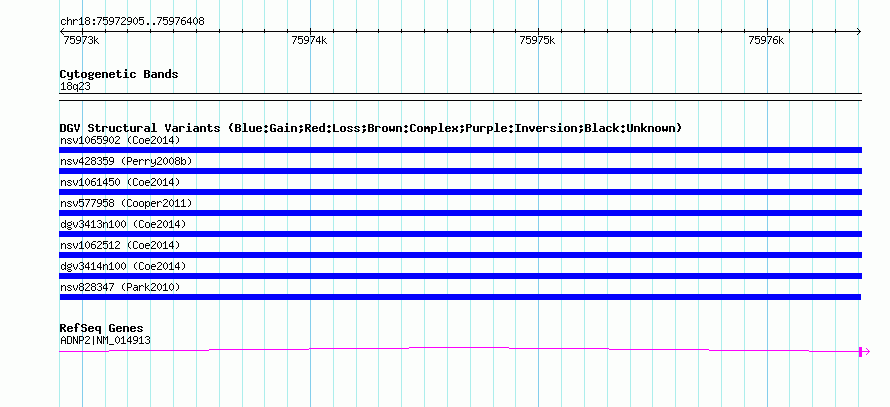Click the Cytogenetic Bands track title
The height and width of the screenshot is (407, 890).
(x=119, y=74)
